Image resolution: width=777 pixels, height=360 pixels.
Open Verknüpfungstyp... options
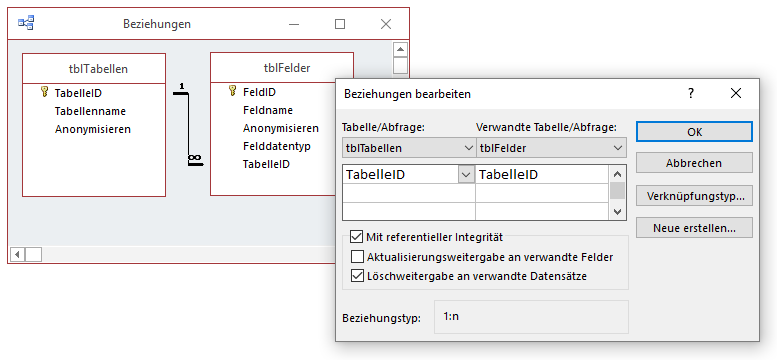click(x=694, y=196)
